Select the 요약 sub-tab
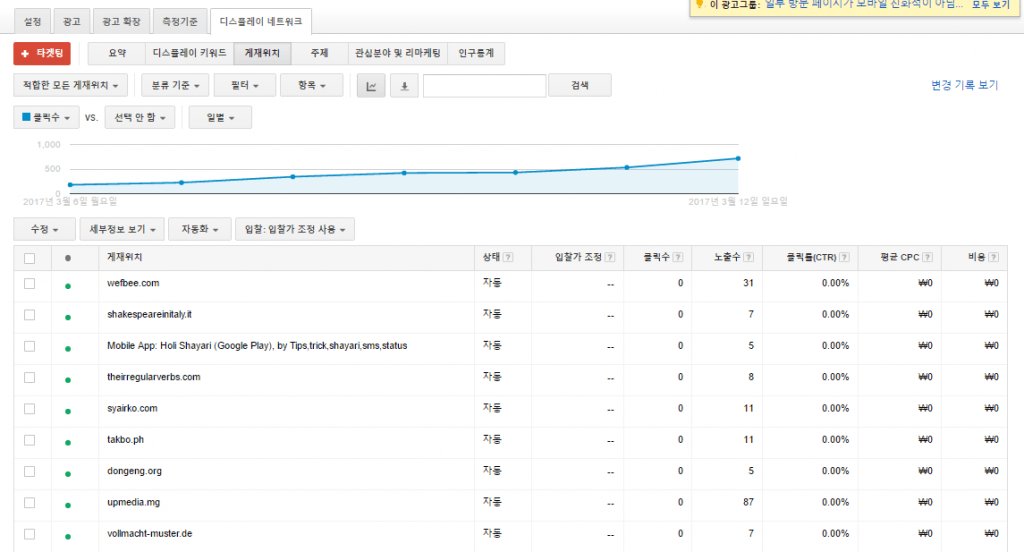The height and width of the screenshot is (552, 1024). point(117,54)
